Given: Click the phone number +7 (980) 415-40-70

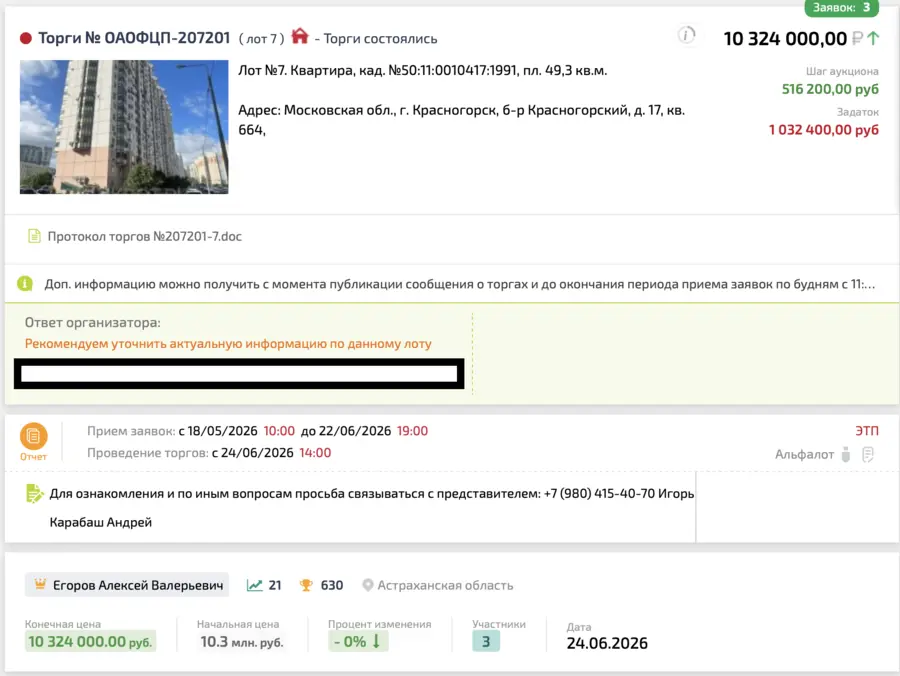Looking at the screenshot, I should tap(599, 494).
